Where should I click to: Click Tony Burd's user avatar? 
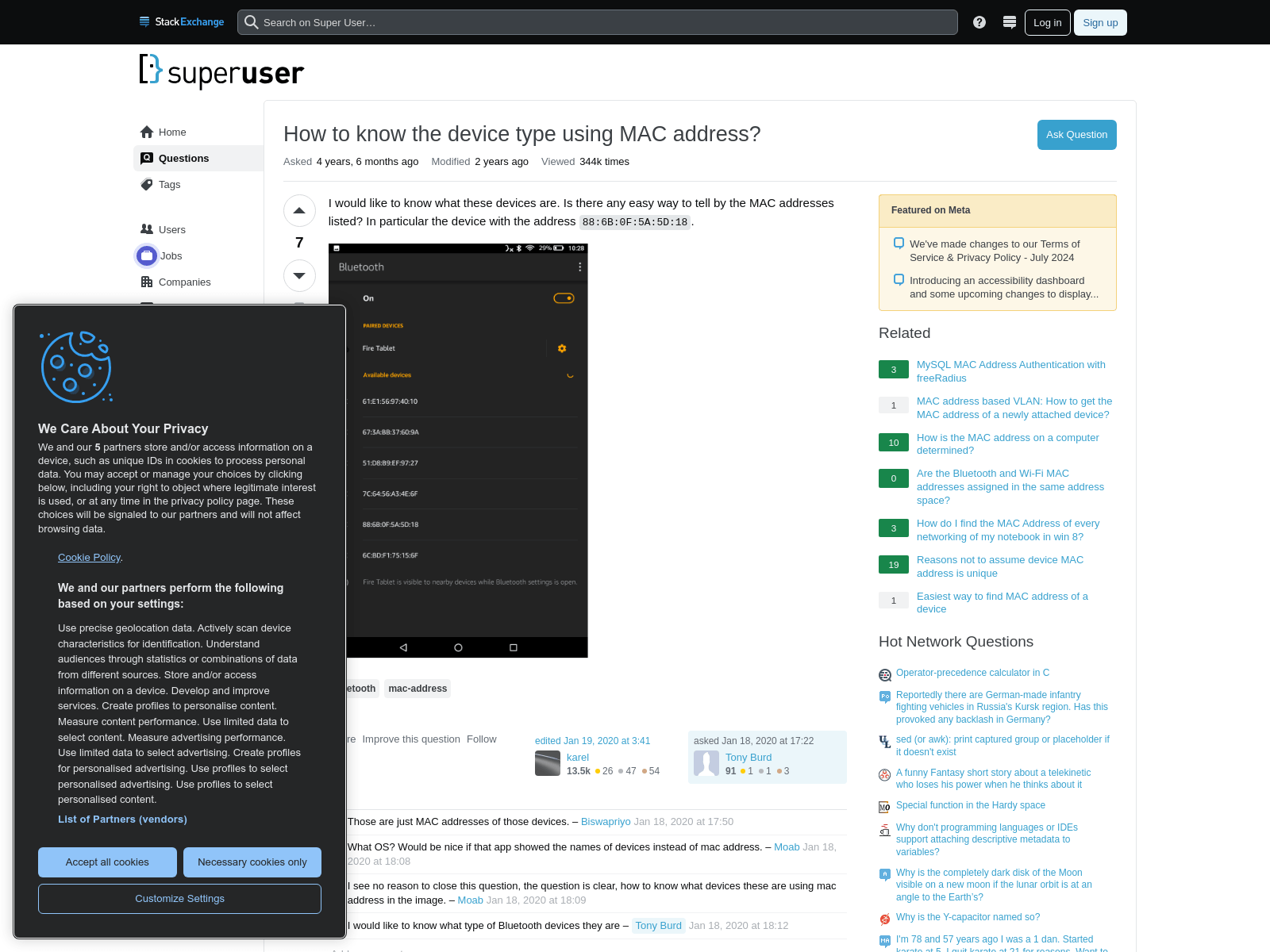(x=706, y=763)
